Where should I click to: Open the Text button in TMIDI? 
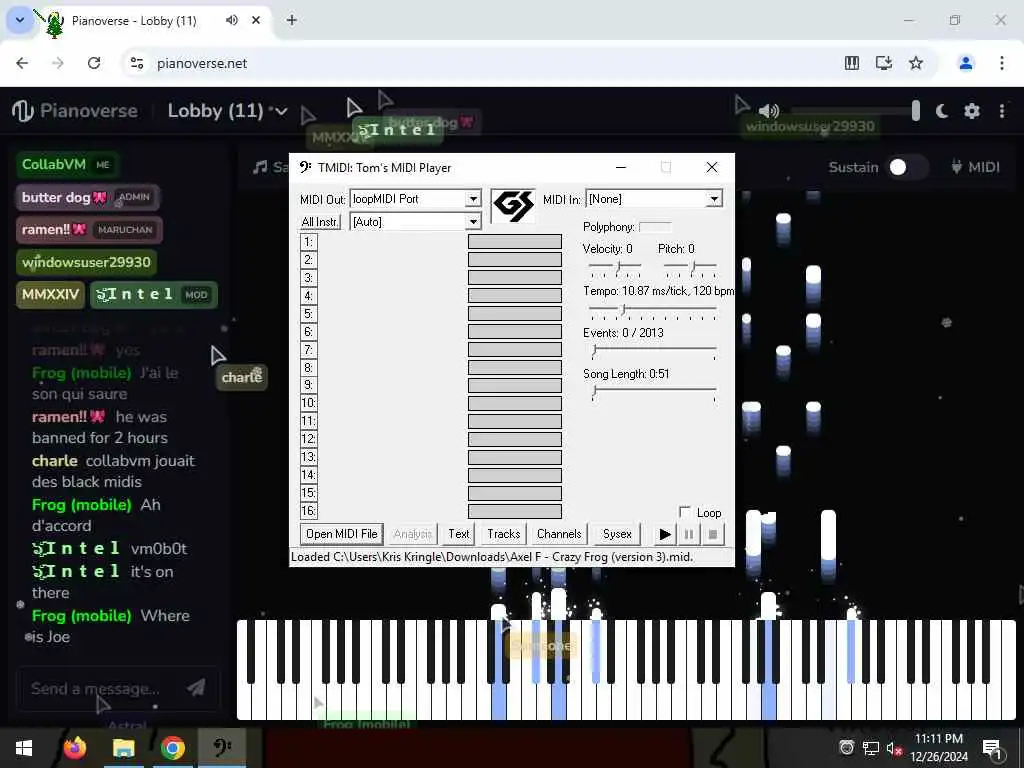point(458,534)
